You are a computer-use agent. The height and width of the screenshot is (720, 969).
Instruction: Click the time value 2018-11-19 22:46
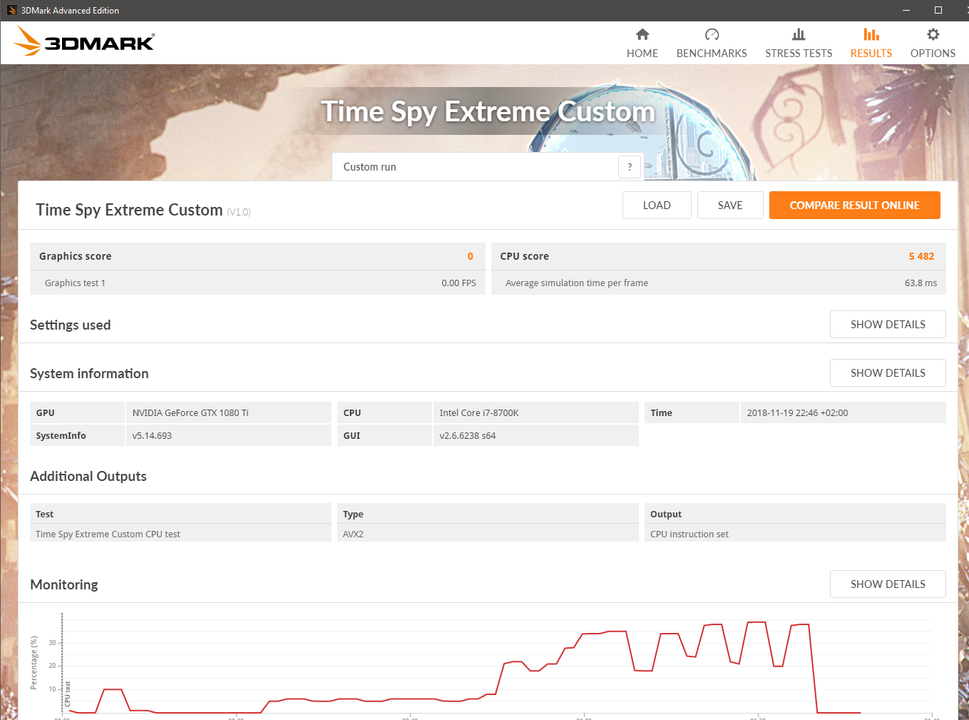tap(843, 413)
